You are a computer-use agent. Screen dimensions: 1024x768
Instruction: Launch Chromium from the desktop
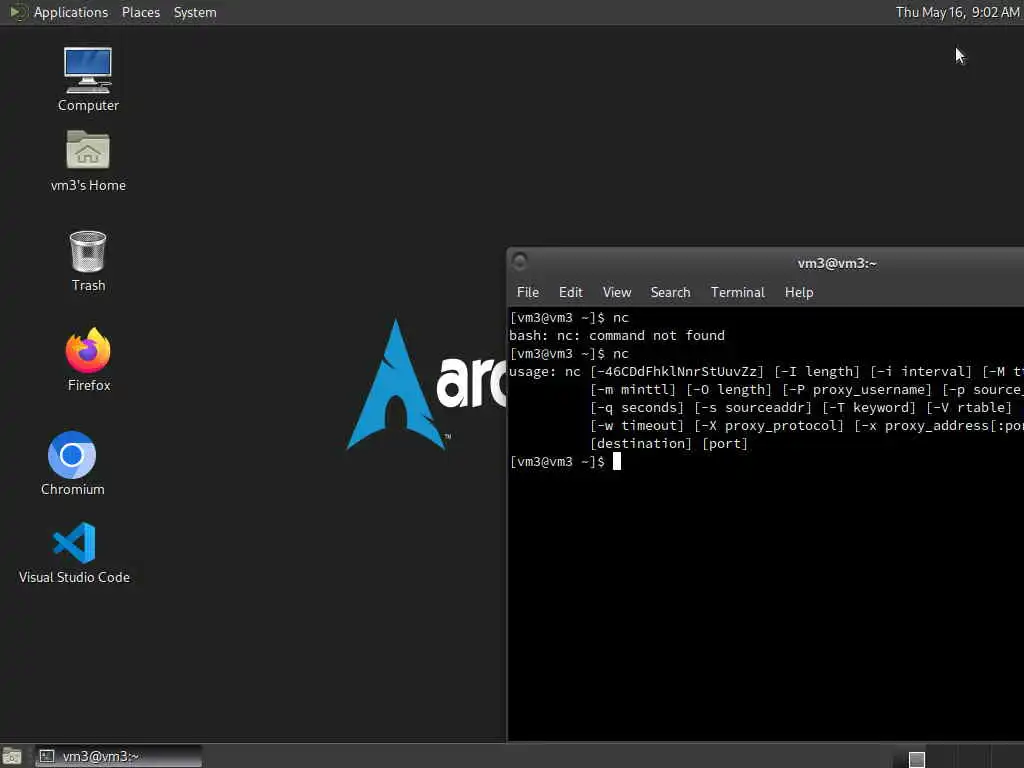72,464
